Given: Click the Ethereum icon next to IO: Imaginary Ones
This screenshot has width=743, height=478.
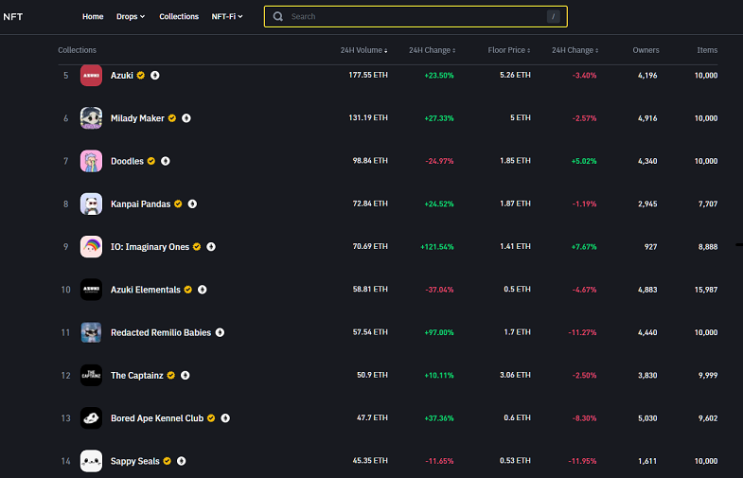Looking at the screenshot, I should [211, 247].
